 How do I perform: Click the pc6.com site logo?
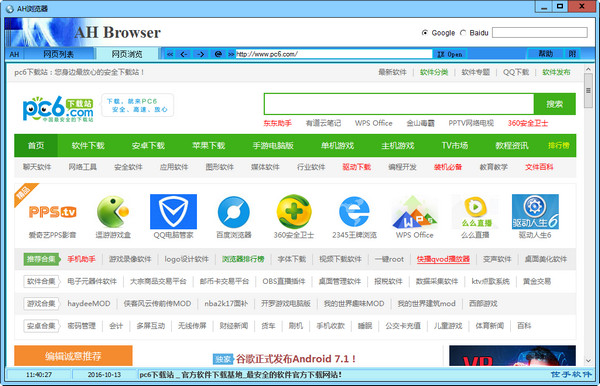point(58,109)
